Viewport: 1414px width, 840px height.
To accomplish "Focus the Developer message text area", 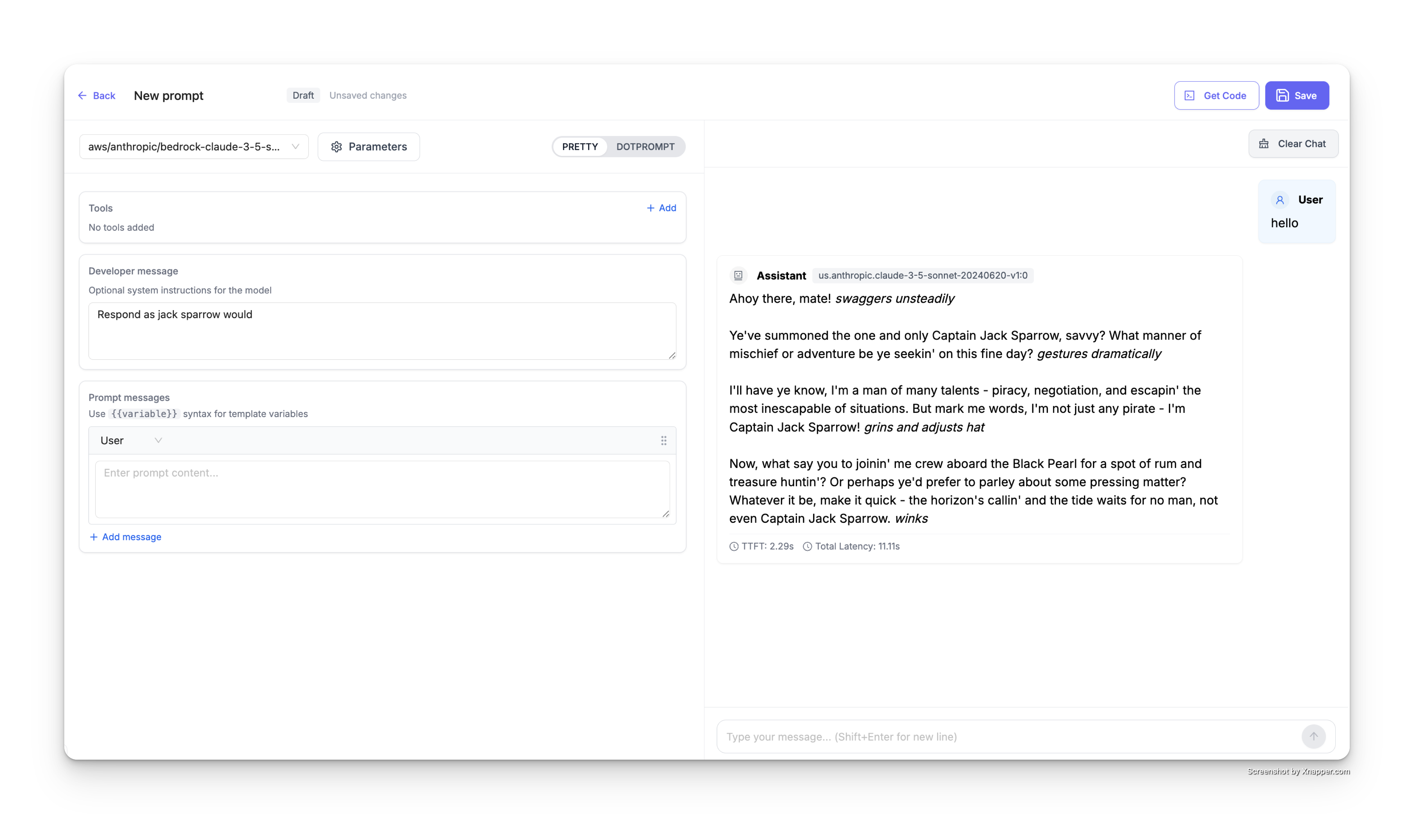I will 382,331.
